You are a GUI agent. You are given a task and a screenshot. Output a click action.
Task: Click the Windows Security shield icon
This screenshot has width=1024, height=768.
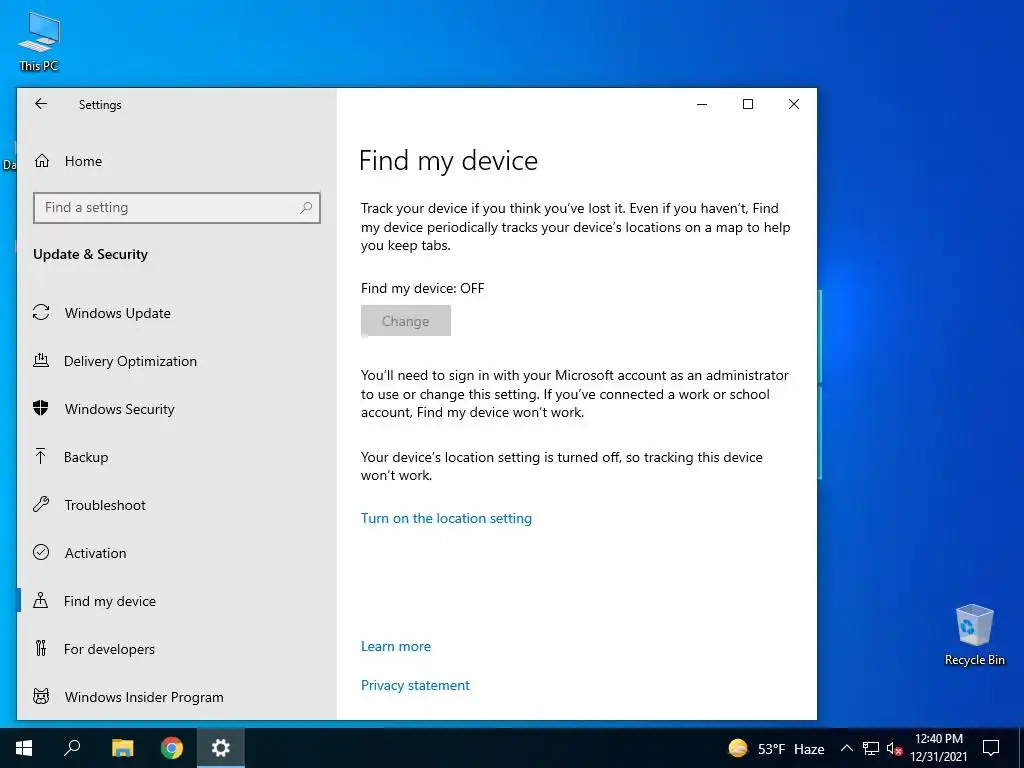click(40, 408)
